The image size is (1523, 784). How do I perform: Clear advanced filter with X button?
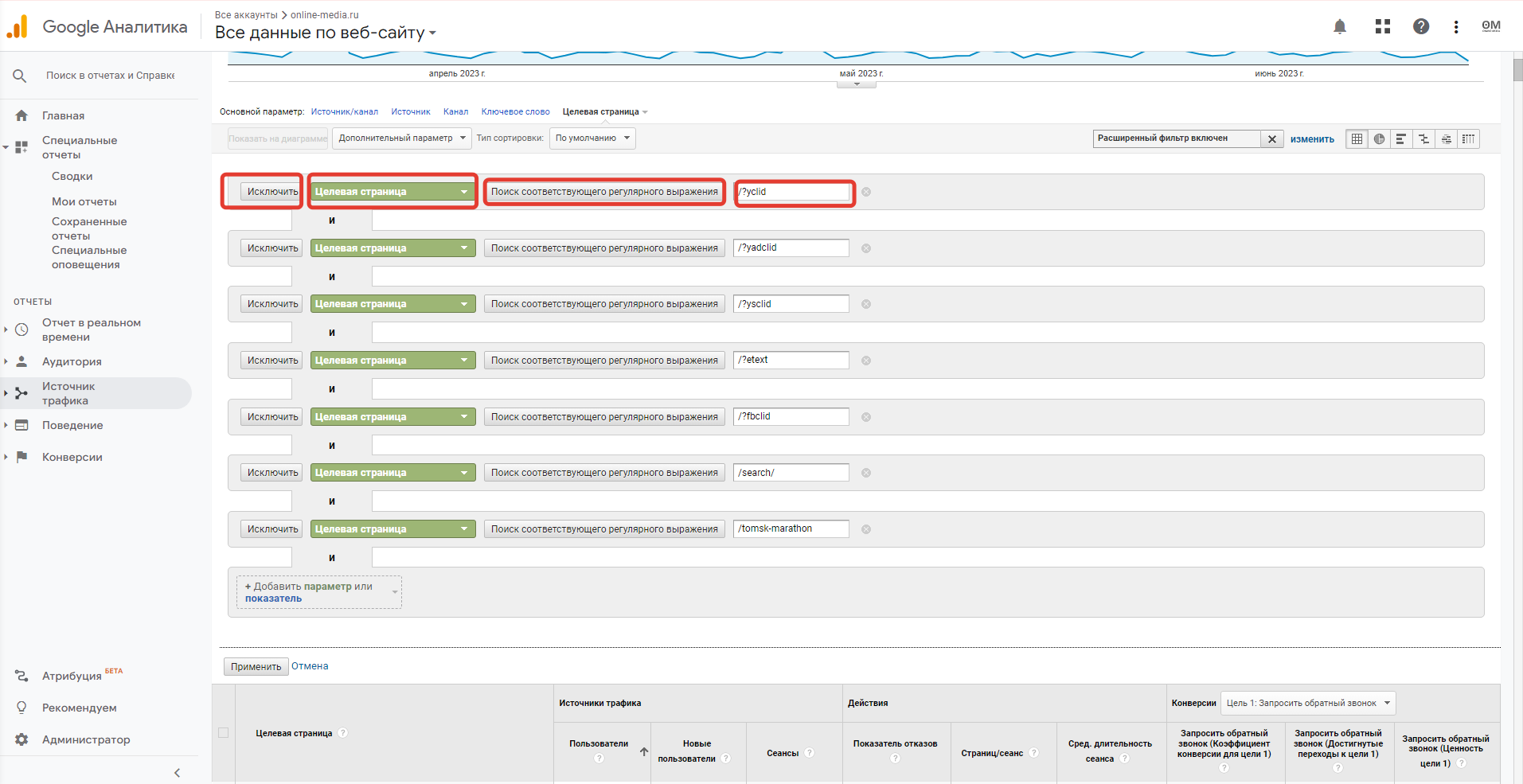click(x=1272, y=139)
